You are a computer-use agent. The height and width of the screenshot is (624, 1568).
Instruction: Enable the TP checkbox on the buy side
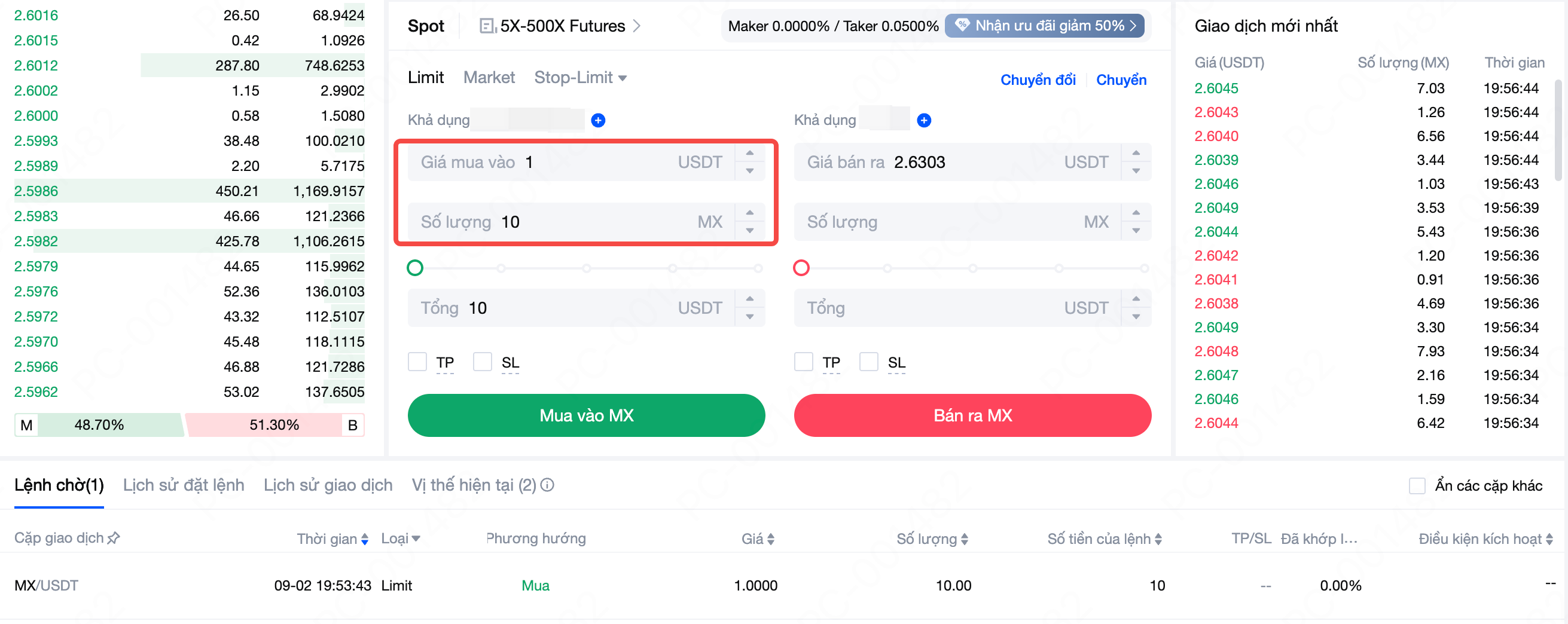[417, 362]
